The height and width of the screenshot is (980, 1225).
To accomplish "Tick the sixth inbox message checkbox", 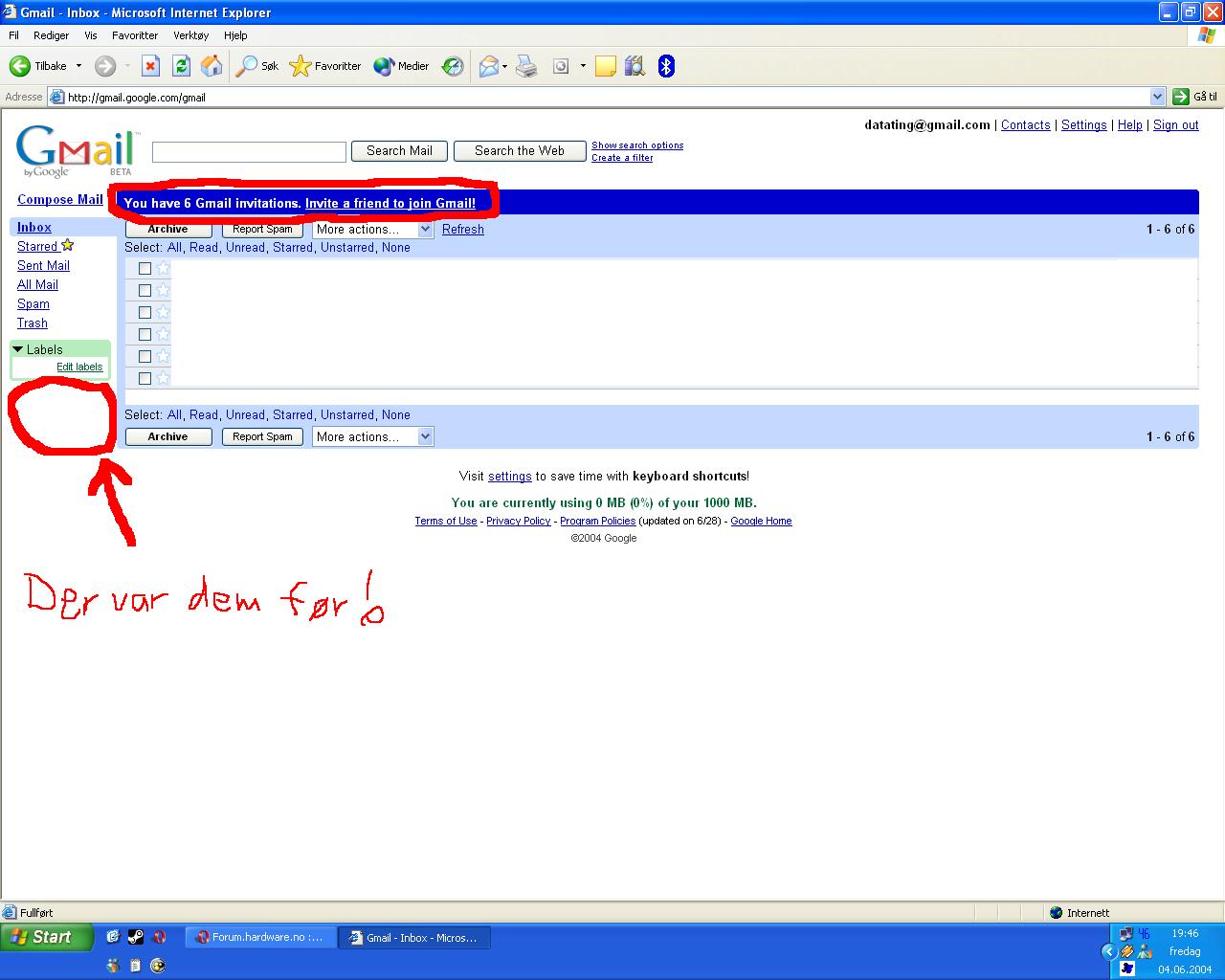I will point(145,378).
